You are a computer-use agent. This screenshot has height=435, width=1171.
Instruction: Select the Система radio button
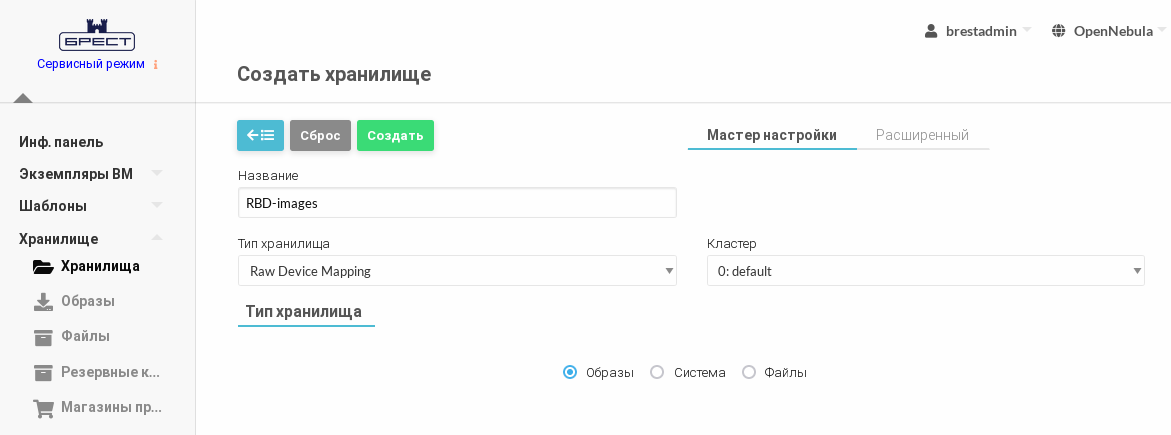[657, 372]
